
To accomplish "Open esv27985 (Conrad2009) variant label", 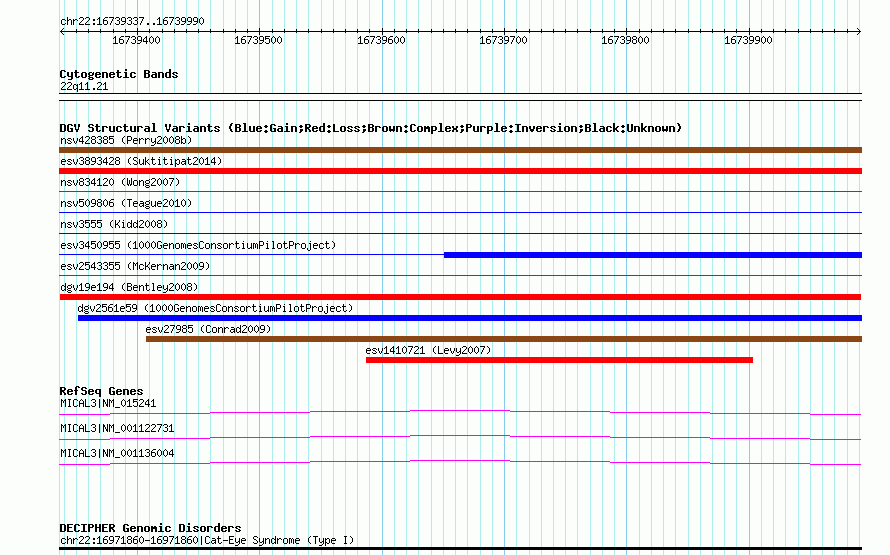I will tap(208, 329).
